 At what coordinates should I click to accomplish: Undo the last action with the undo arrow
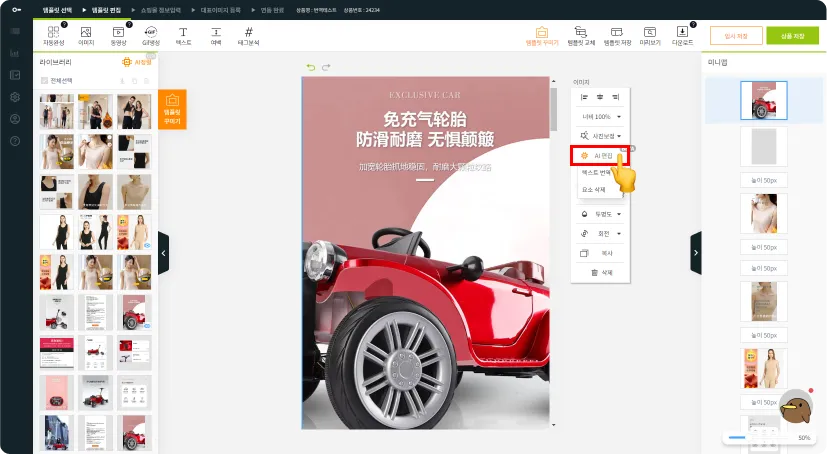[310, 68]
